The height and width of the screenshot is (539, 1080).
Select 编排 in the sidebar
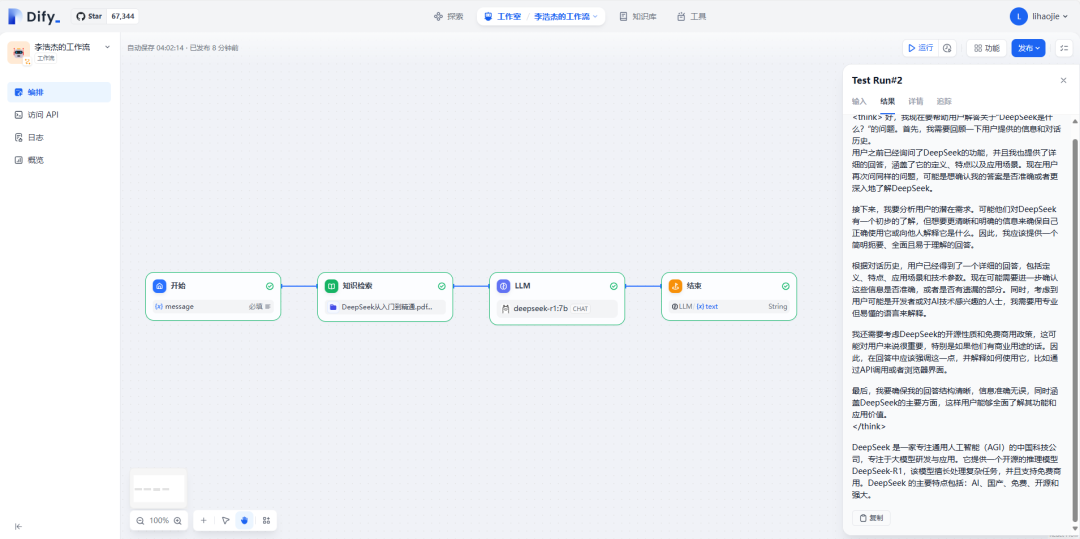(59, 92)
